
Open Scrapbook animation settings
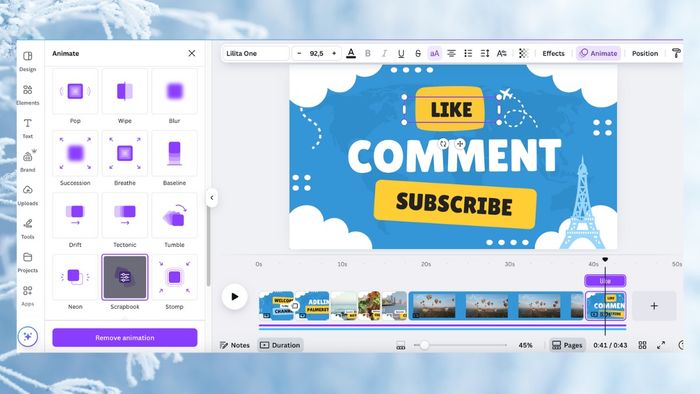[x=125, y=277]
